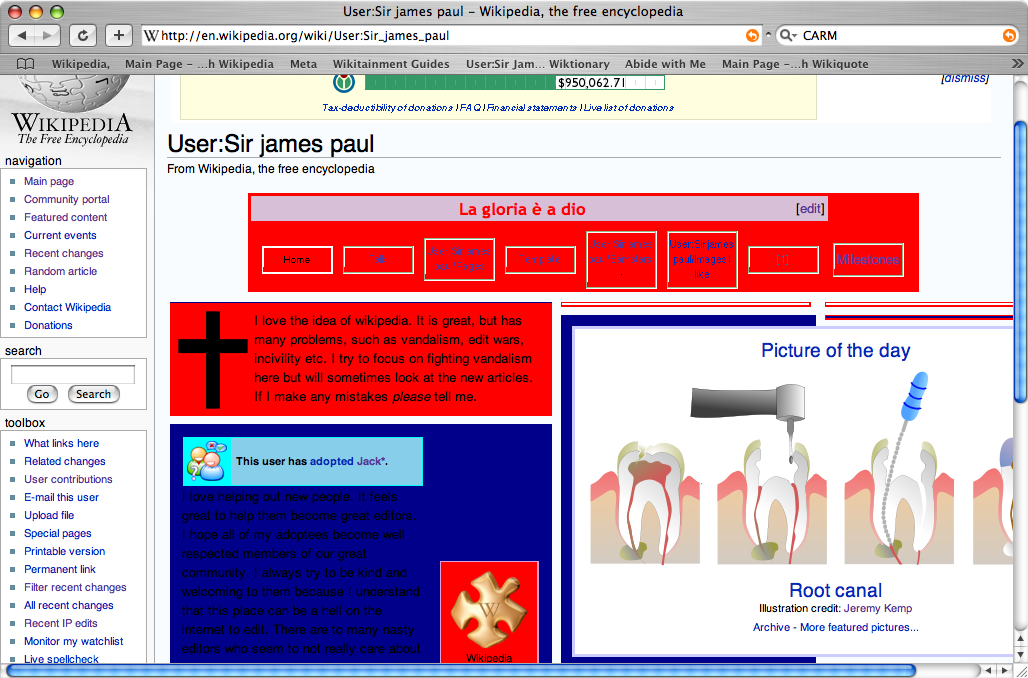Click the black cross image
The image size is (1028, 678).
click(213, 360)
